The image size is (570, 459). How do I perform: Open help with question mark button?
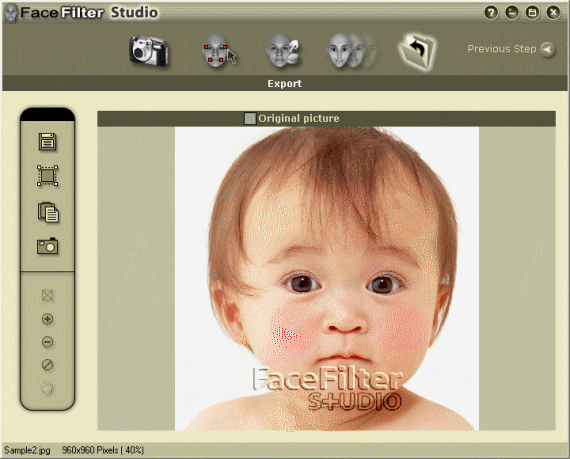tap(491, 13)
